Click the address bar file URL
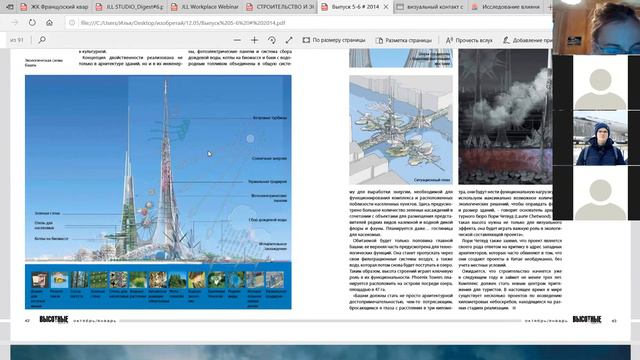Screen dimensions: 640x360 pos(183,23)
